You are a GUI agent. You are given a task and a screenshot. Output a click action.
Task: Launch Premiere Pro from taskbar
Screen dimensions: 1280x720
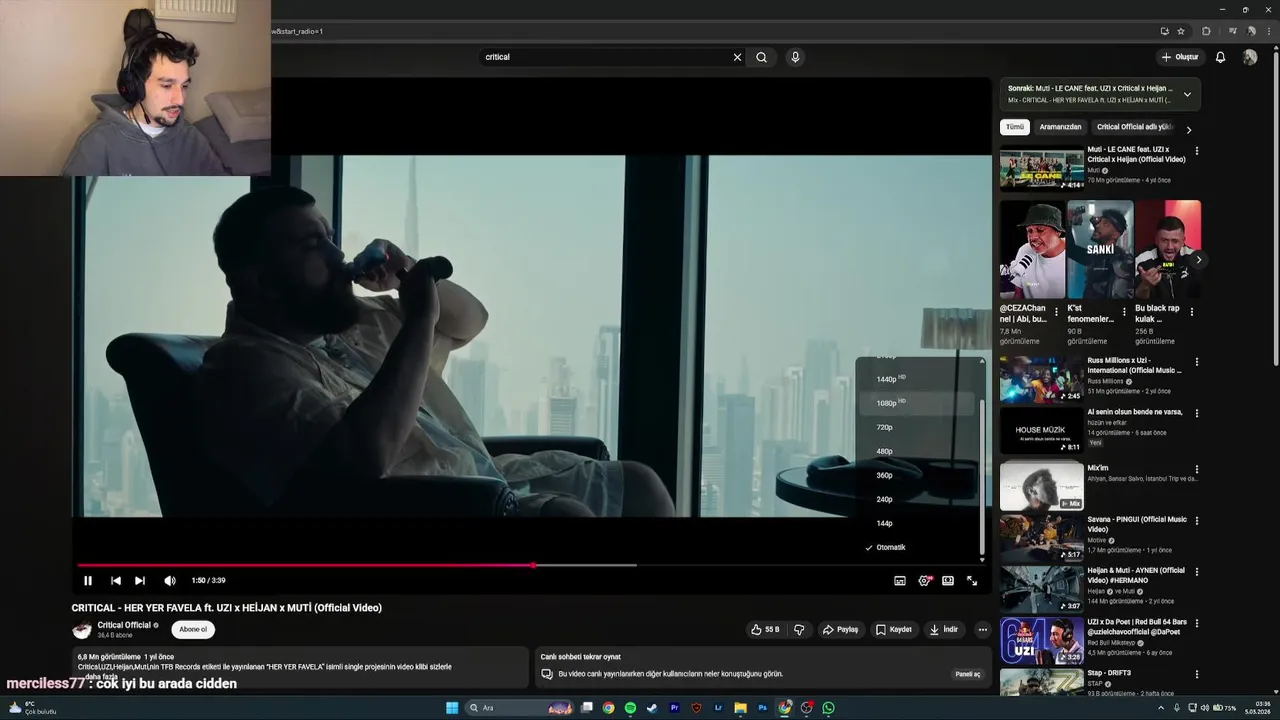coord(674,708)
